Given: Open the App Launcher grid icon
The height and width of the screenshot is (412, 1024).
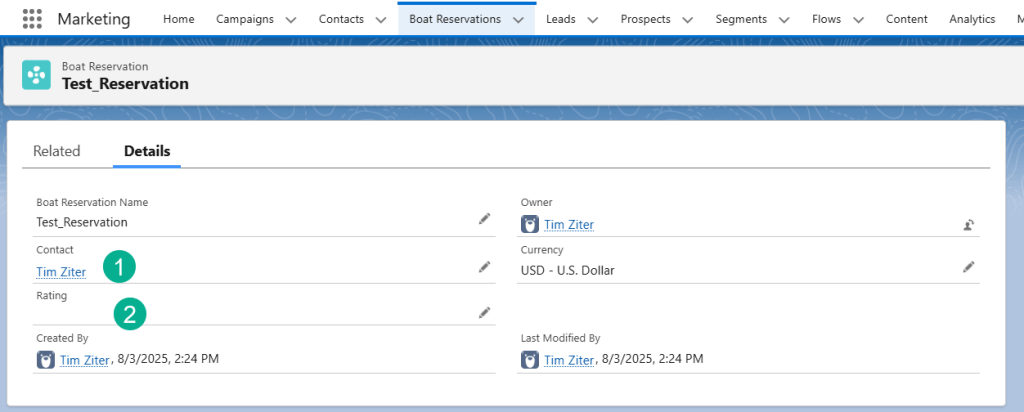Looking at the screenshot, I should click(32, 19).
